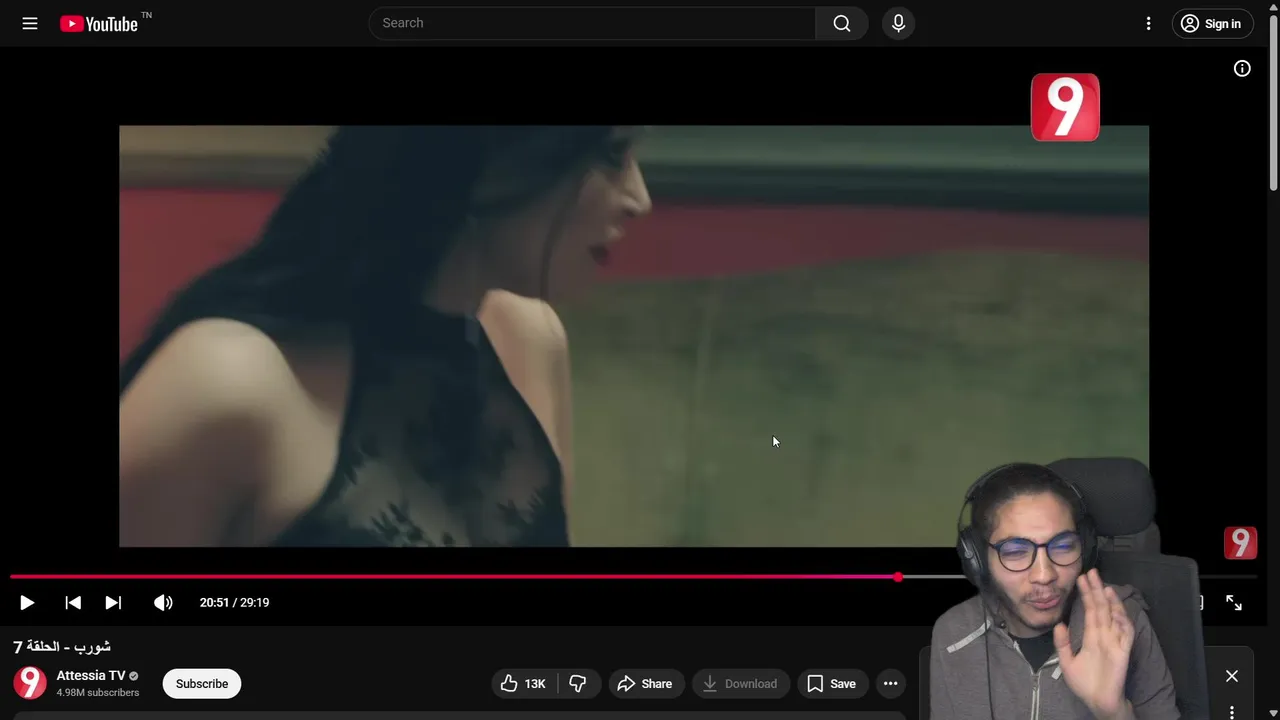Mute the video volume
Screen dimensions: 1280x720
click(x=163, y=602)
